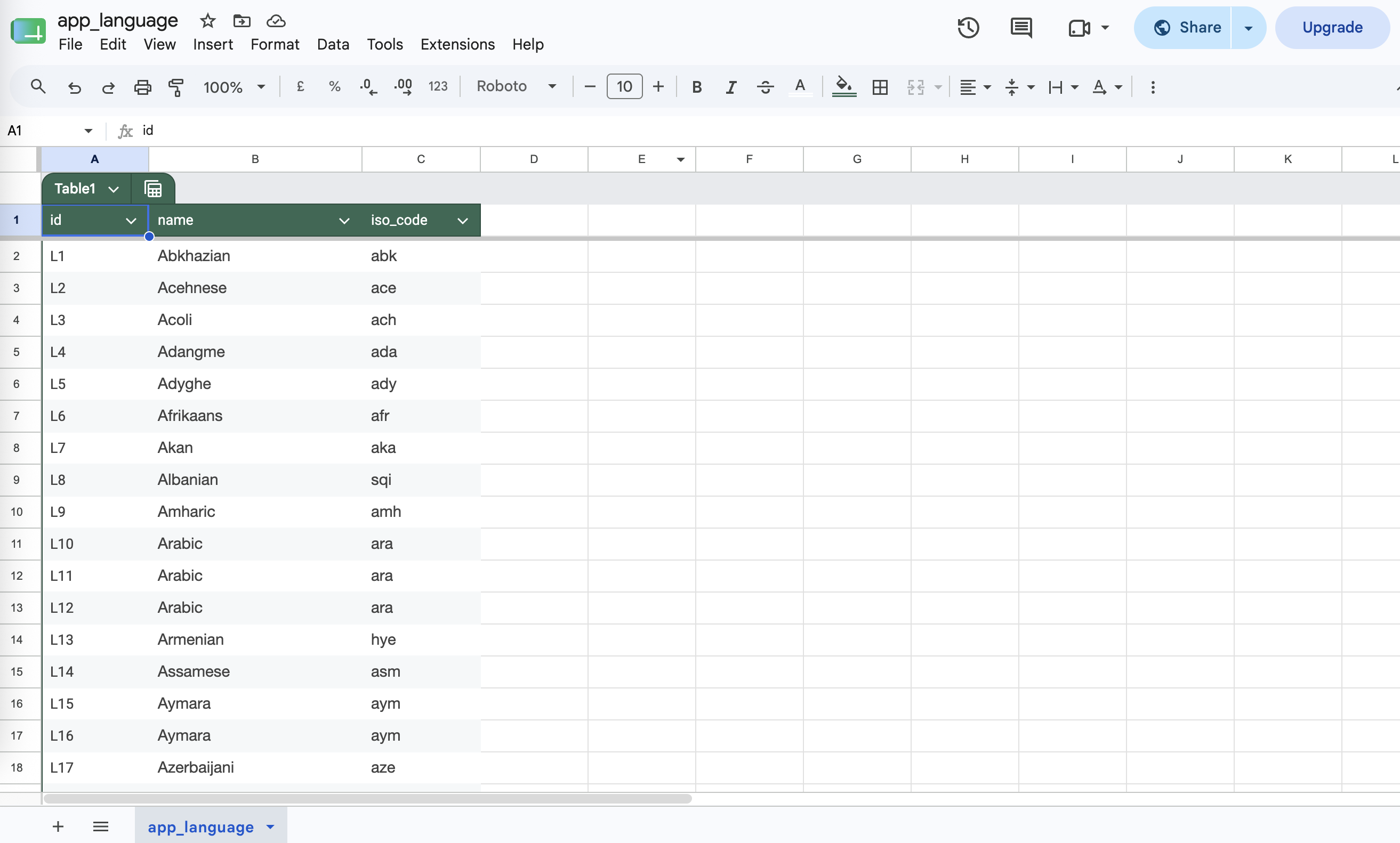
Task: Click the Share button
Action: pyautogui.click(x=1183, y=28)
